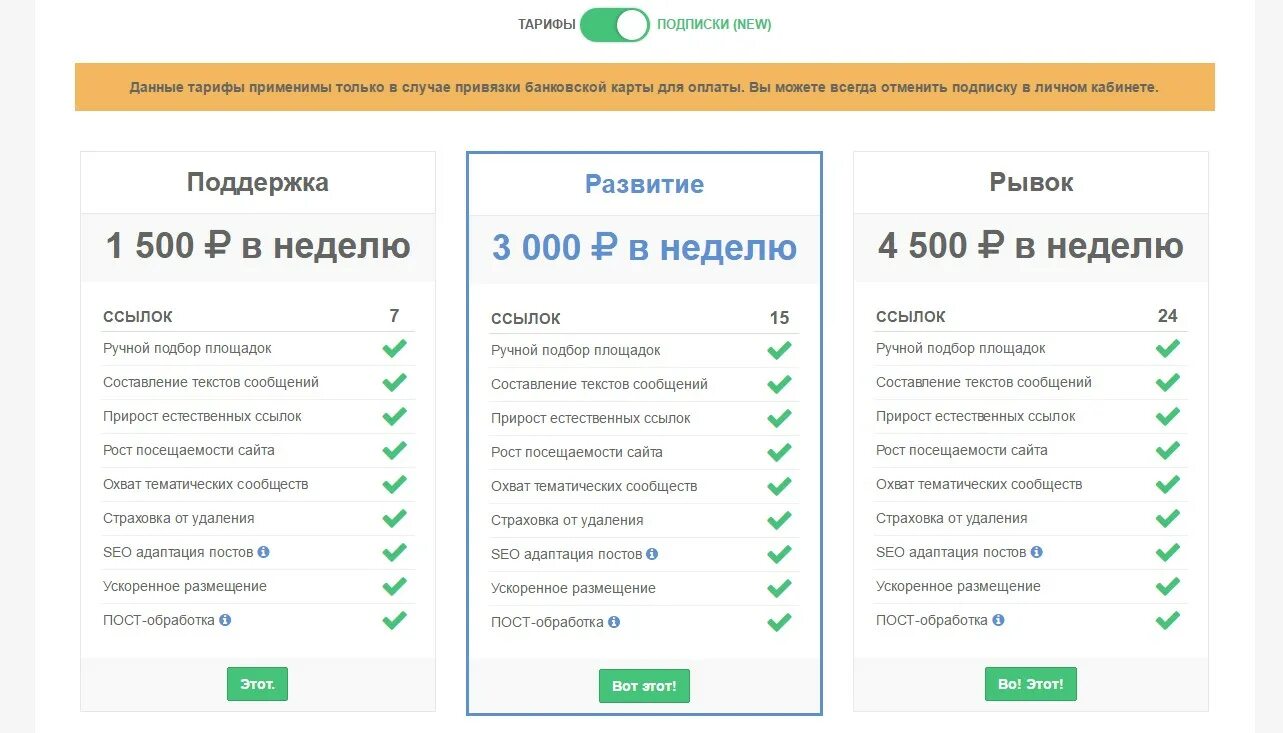Click the Рывок plan heading
This screenshot has height=733, width=1283.
[x=1031, y=182]
